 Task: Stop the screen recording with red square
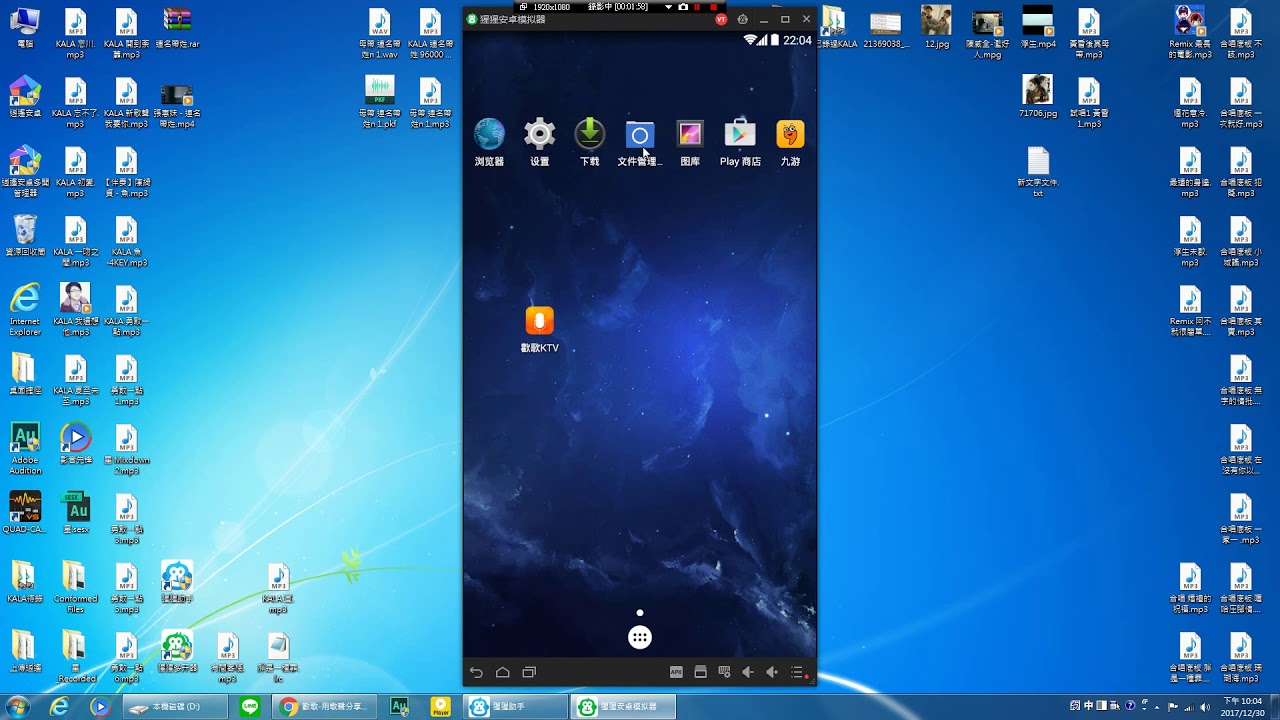click(x=713, y=6)
